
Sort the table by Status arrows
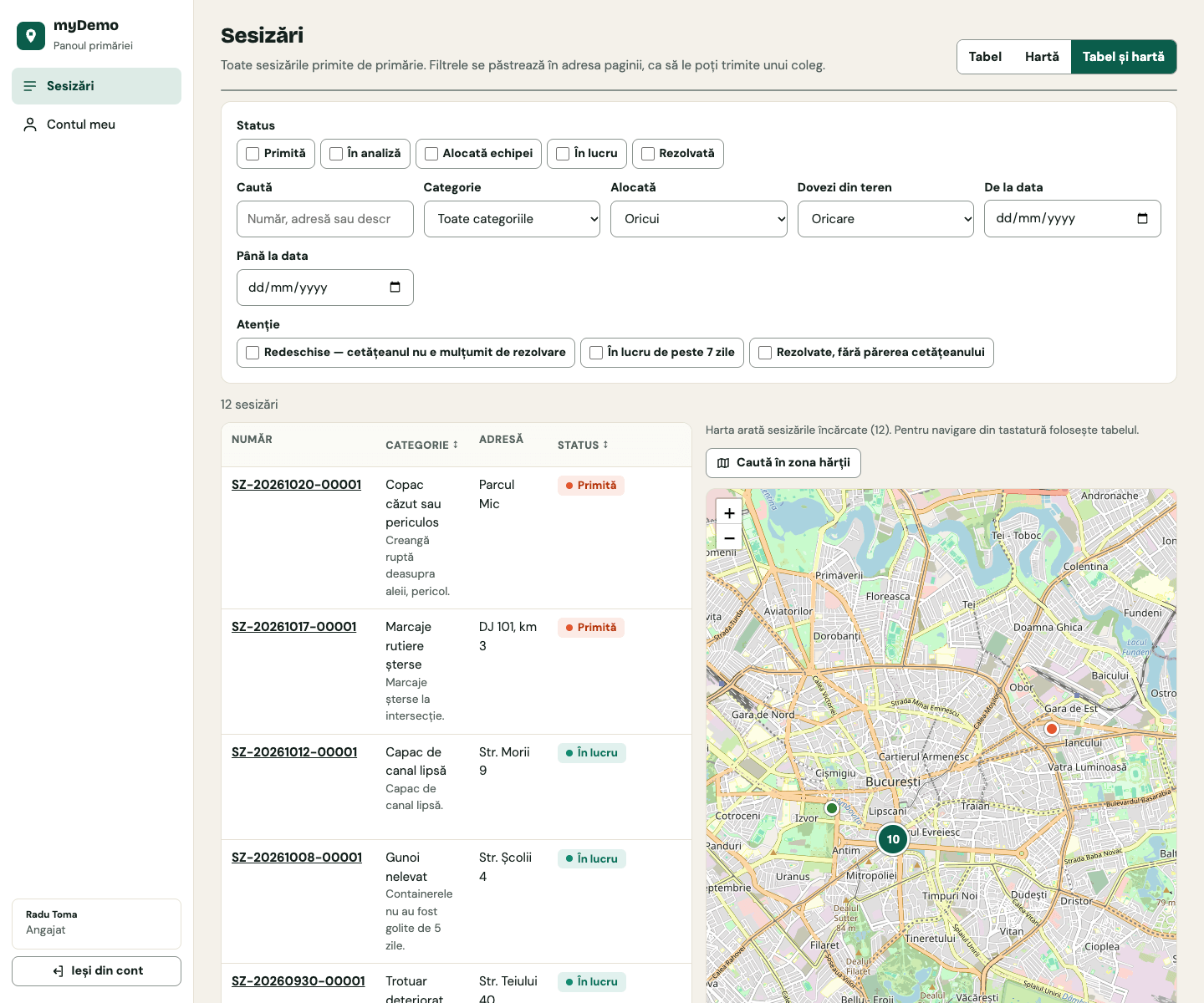pos(605,445)
